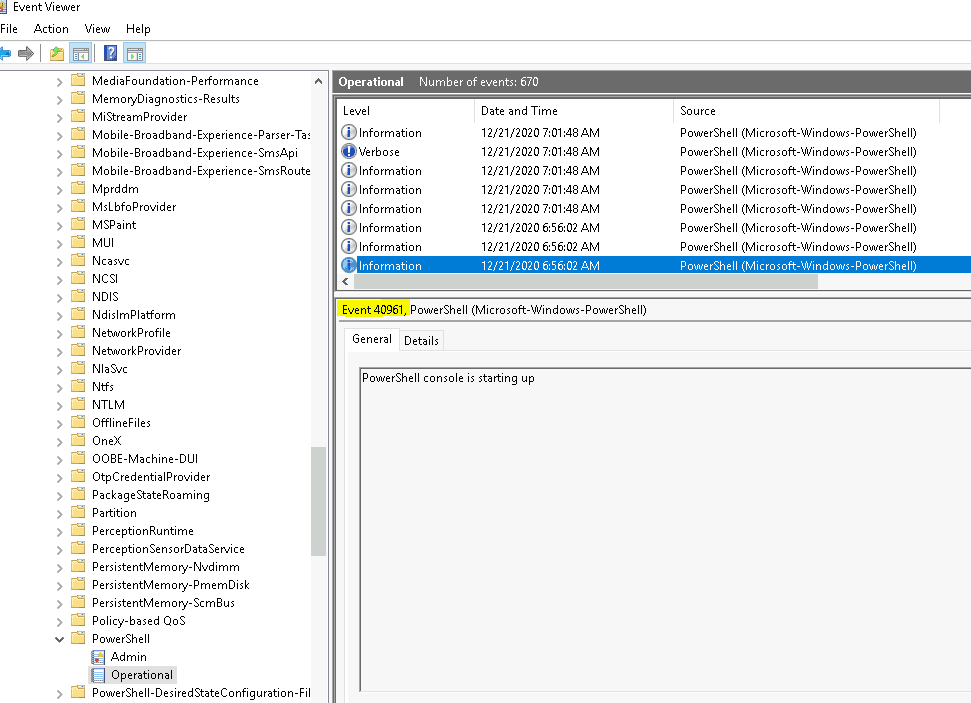Select the MUI tree item

(x=103, y=243)
